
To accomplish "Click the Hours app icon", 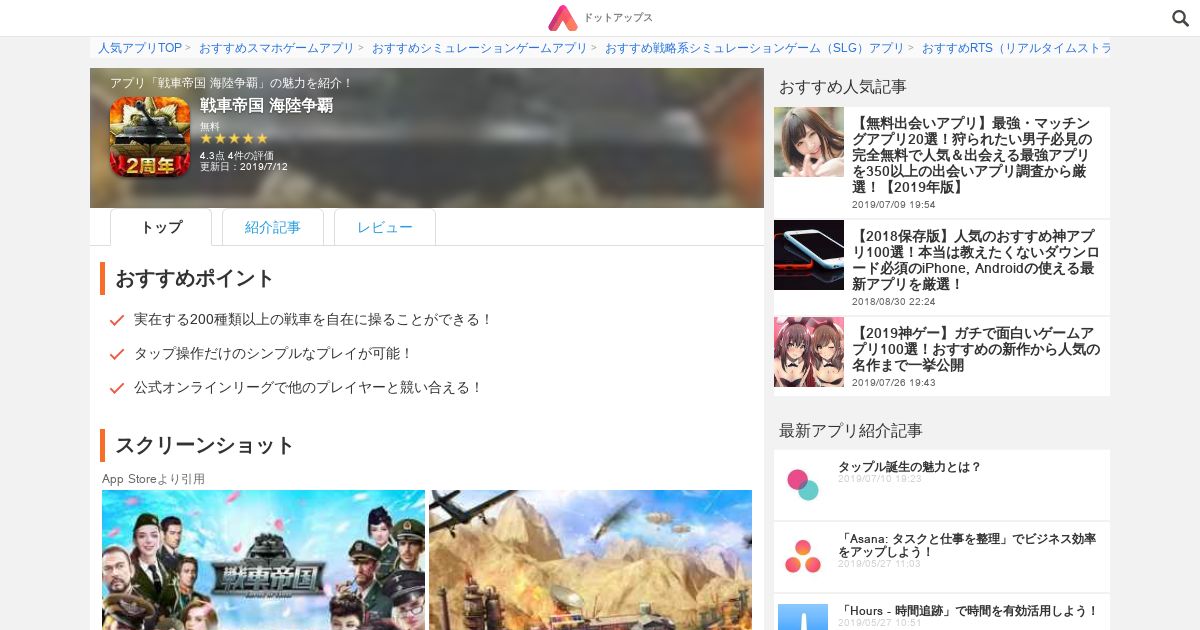I will coord(803,617).
